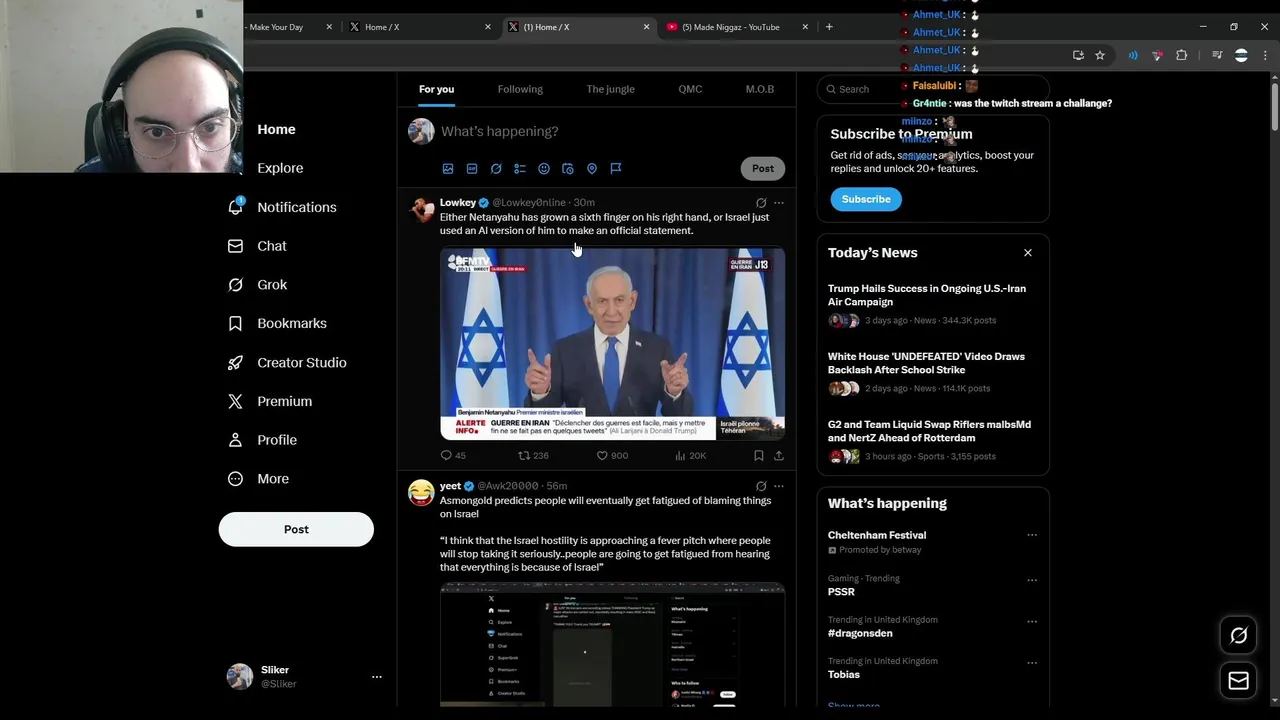This screenshot has width=1280, height=720.
Task: Go to Profile via person icon
Action: [235, 440]
